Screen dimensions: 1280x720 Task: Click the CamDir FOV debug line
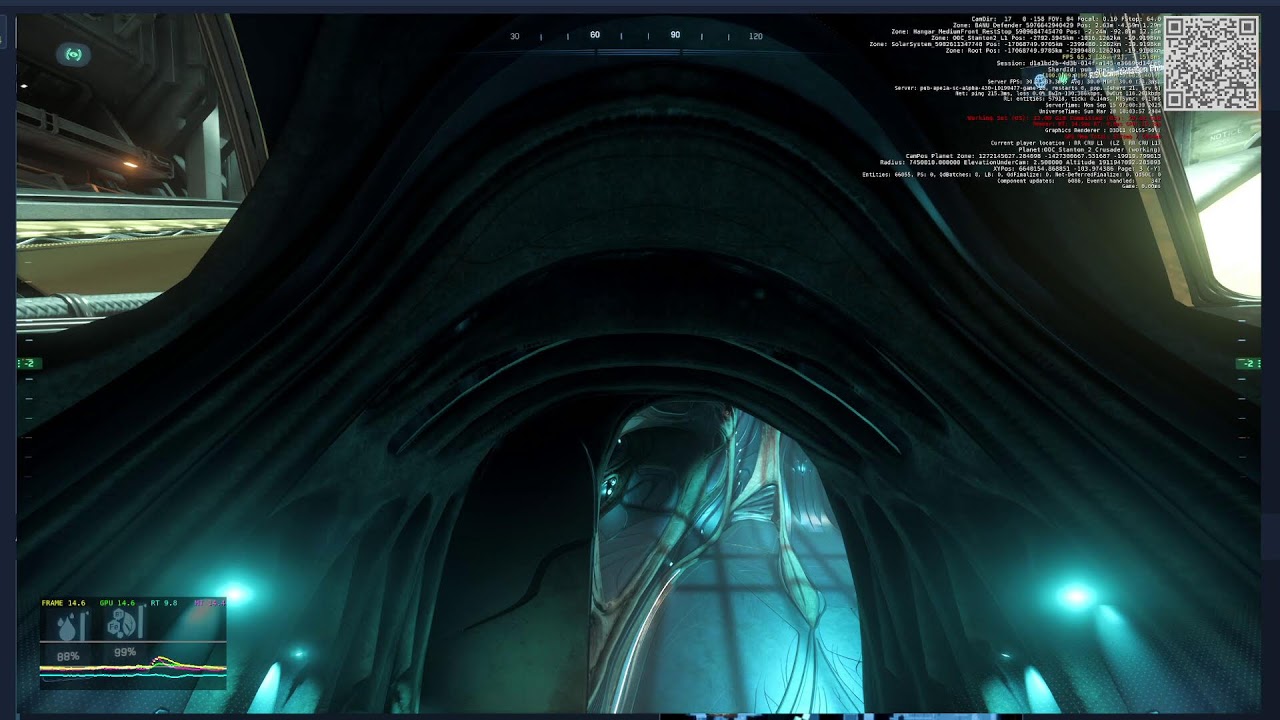point(1066,19)
